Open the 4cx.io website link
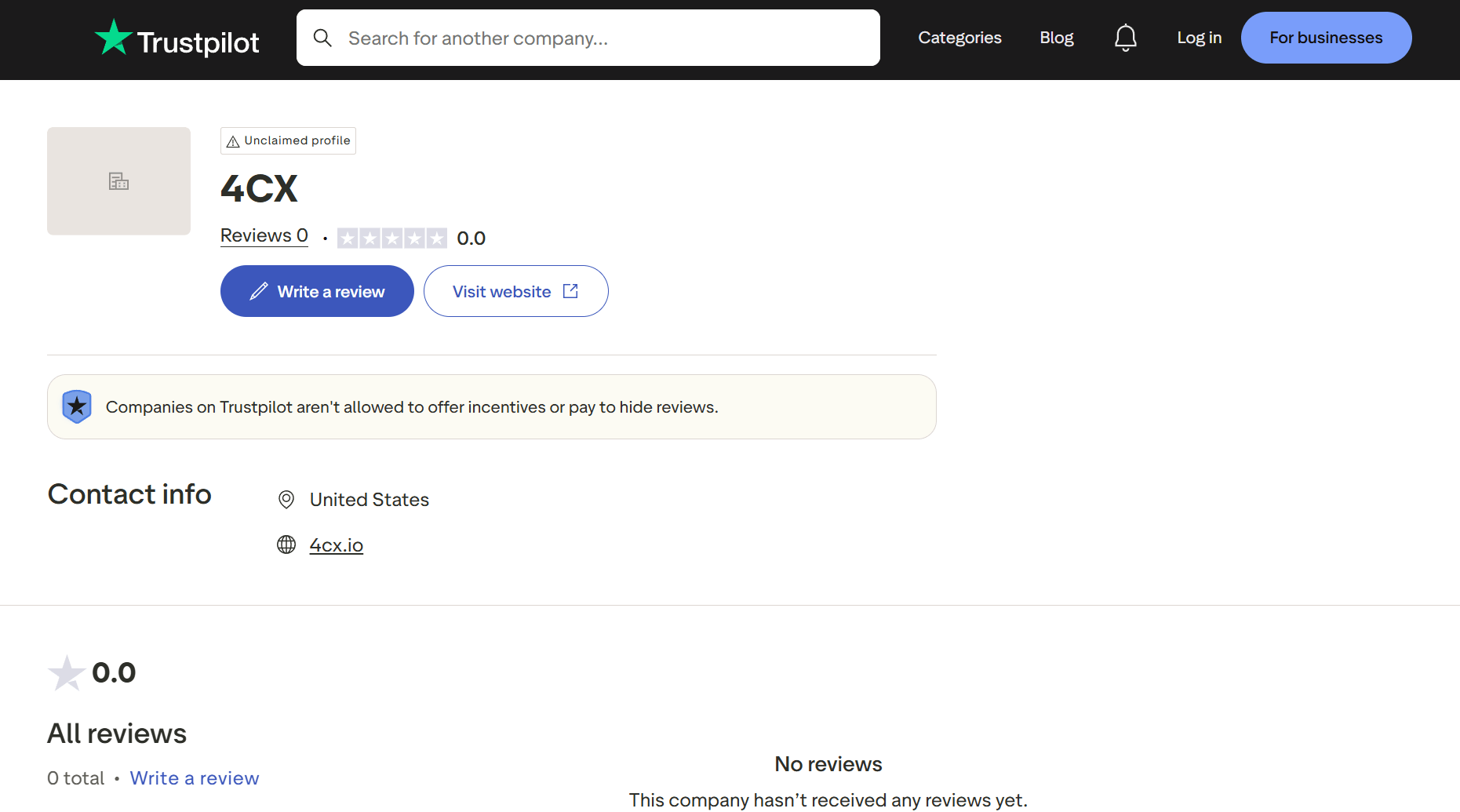1460x812 pixels. (x=336, y=545)
